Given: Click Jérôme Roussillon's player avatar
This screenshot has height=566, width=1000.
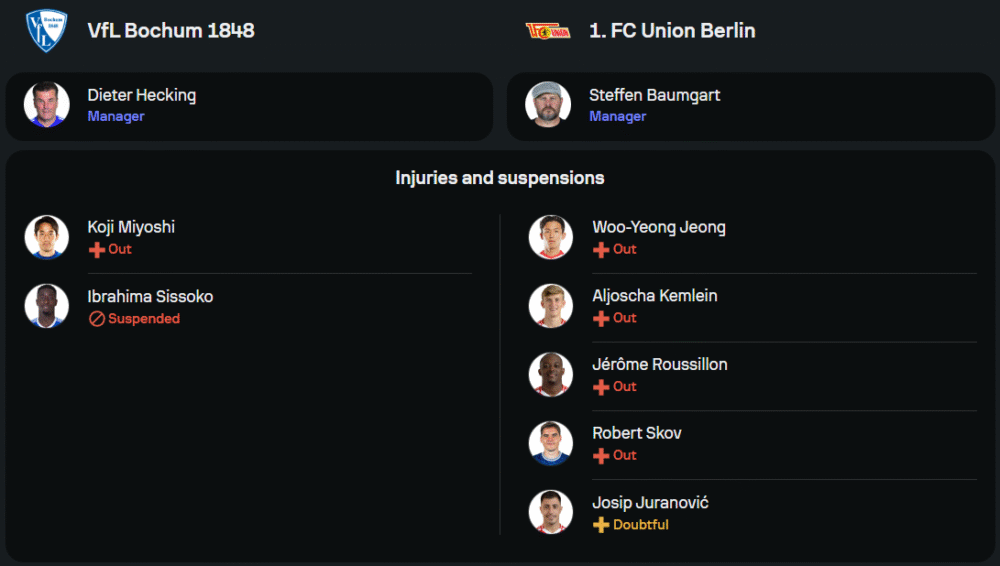Looking at the screenshot, I should 551,374.
